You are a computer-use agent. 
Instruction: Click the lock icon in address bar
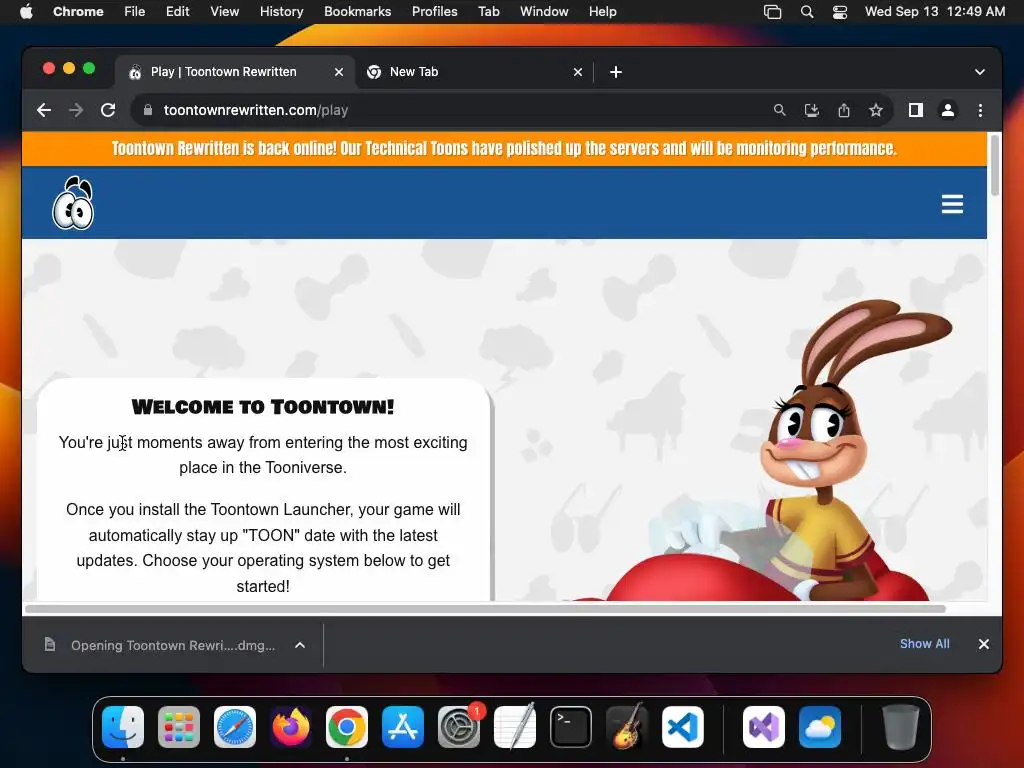click(x=148, y=110)
